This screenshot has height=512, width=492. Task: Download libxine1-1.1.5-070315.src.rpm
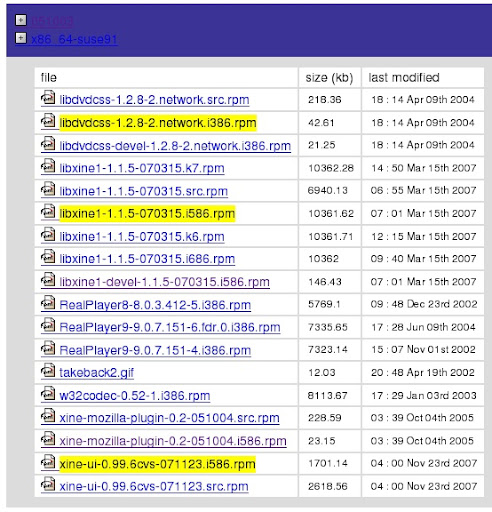[144, 191]
